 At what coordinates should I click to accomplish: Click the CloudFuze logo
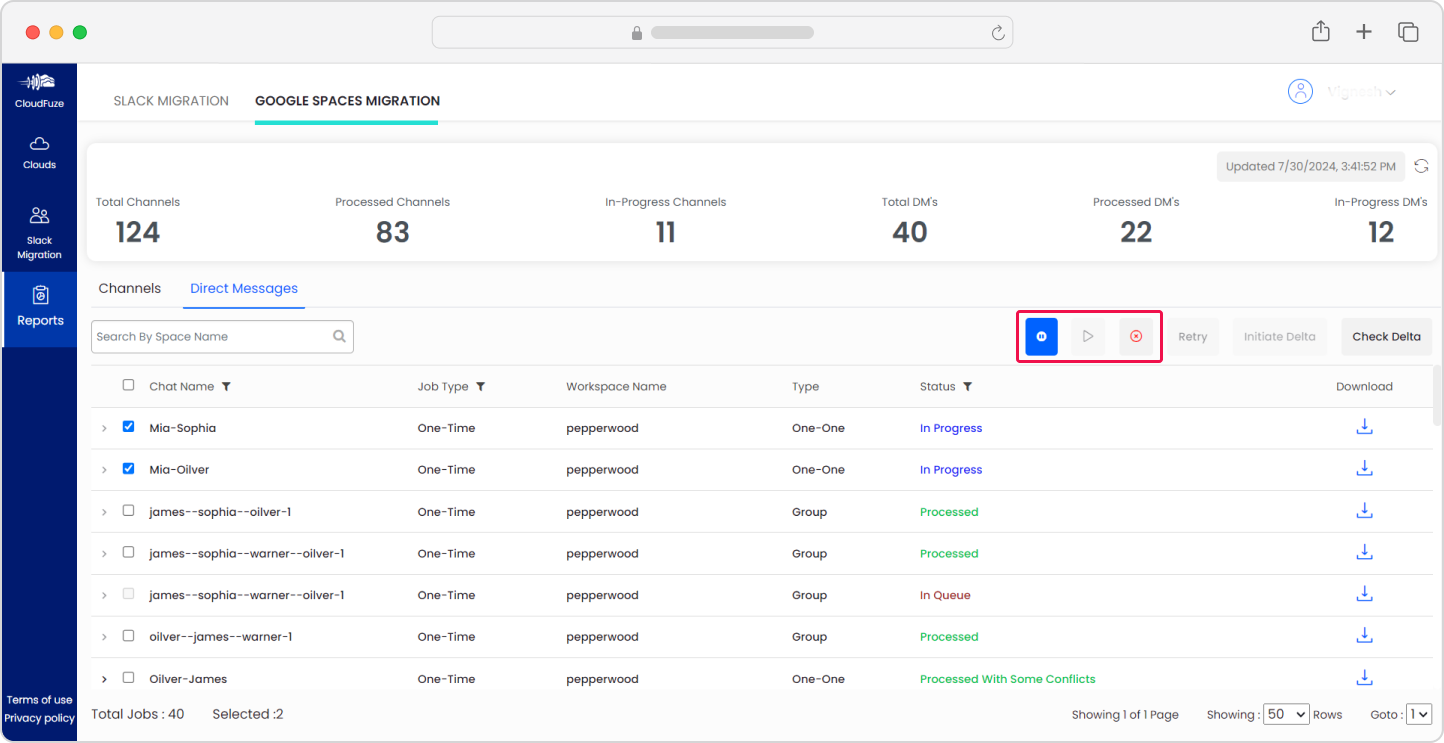pyautogui.click(x=40, y=90)
